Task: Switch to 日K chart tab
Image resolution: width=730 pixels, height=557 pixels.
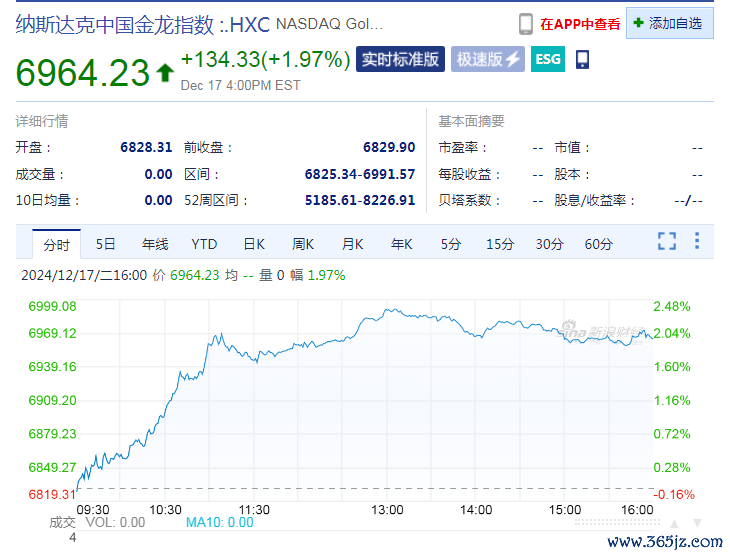Action: 254,244
